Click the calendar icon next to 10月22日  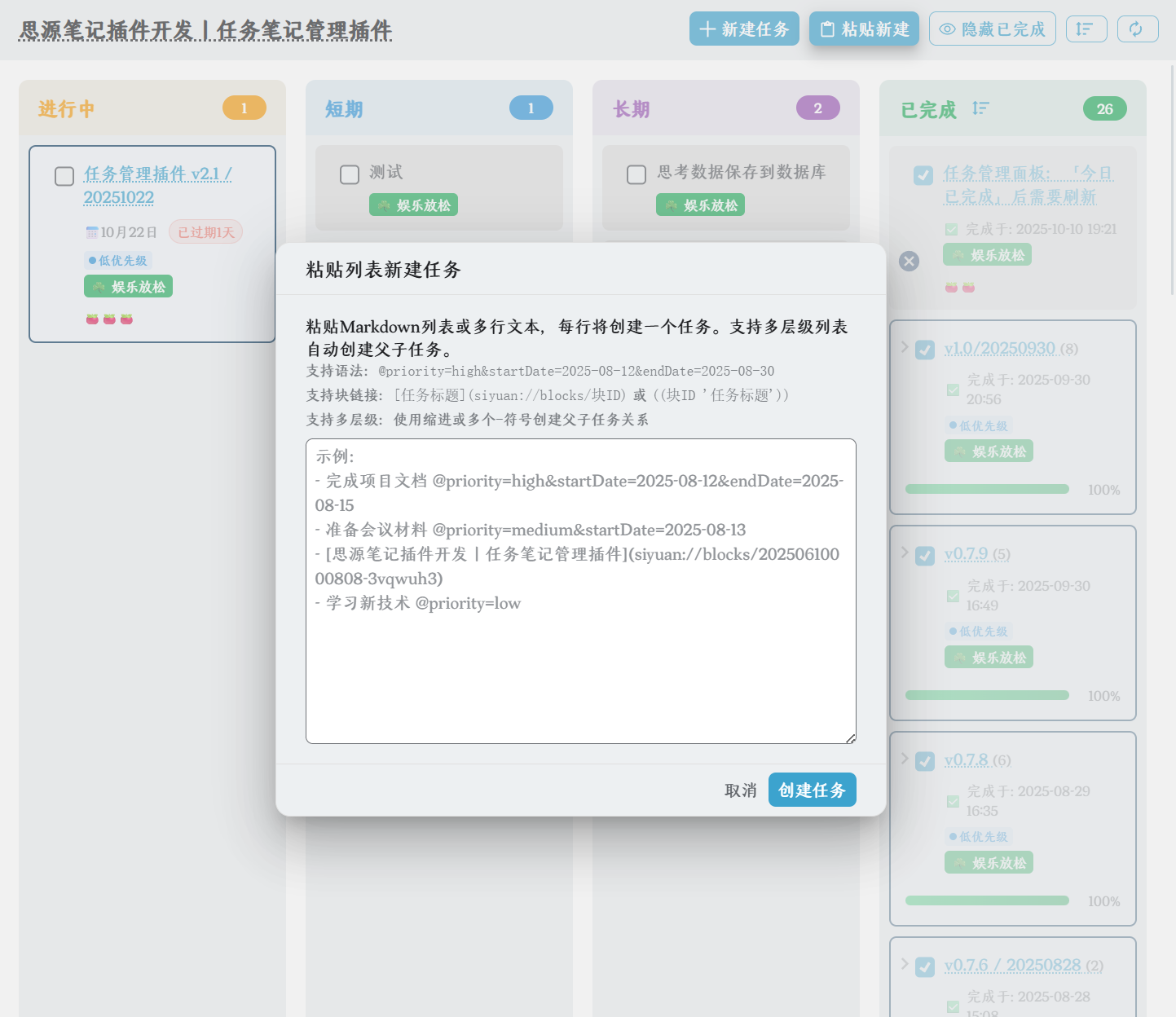tap(92, 233)
